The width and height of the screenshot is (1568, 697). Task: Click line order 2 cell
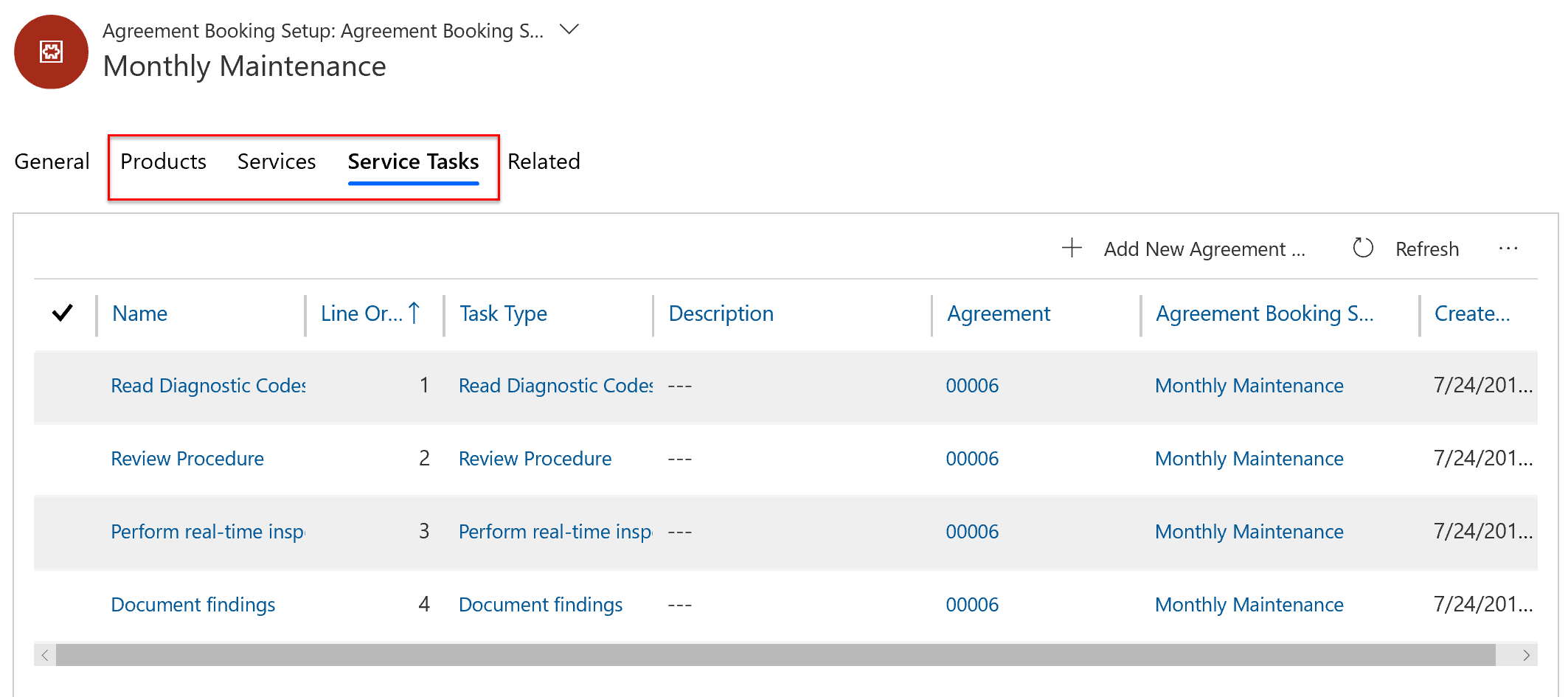coord(424,458)
